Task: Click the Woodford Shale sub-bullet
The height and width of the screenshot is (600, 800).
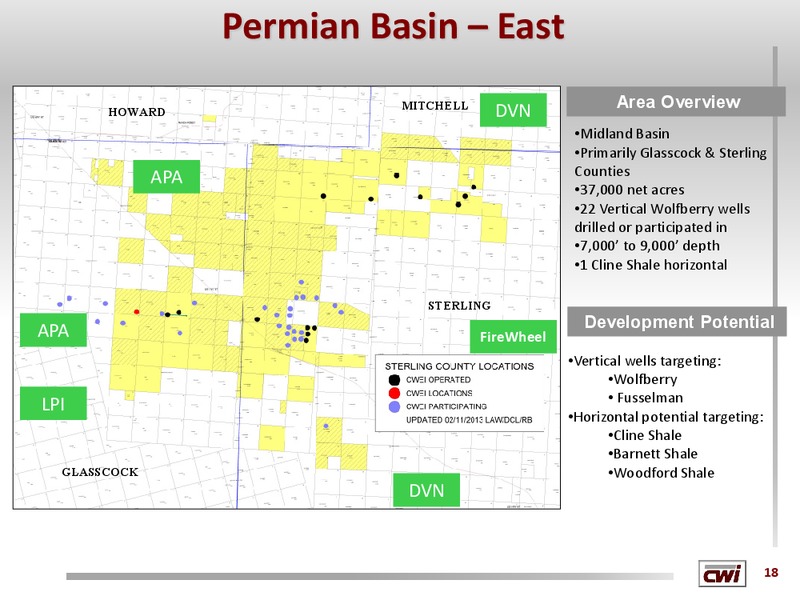Action: [x=661, y=472]
